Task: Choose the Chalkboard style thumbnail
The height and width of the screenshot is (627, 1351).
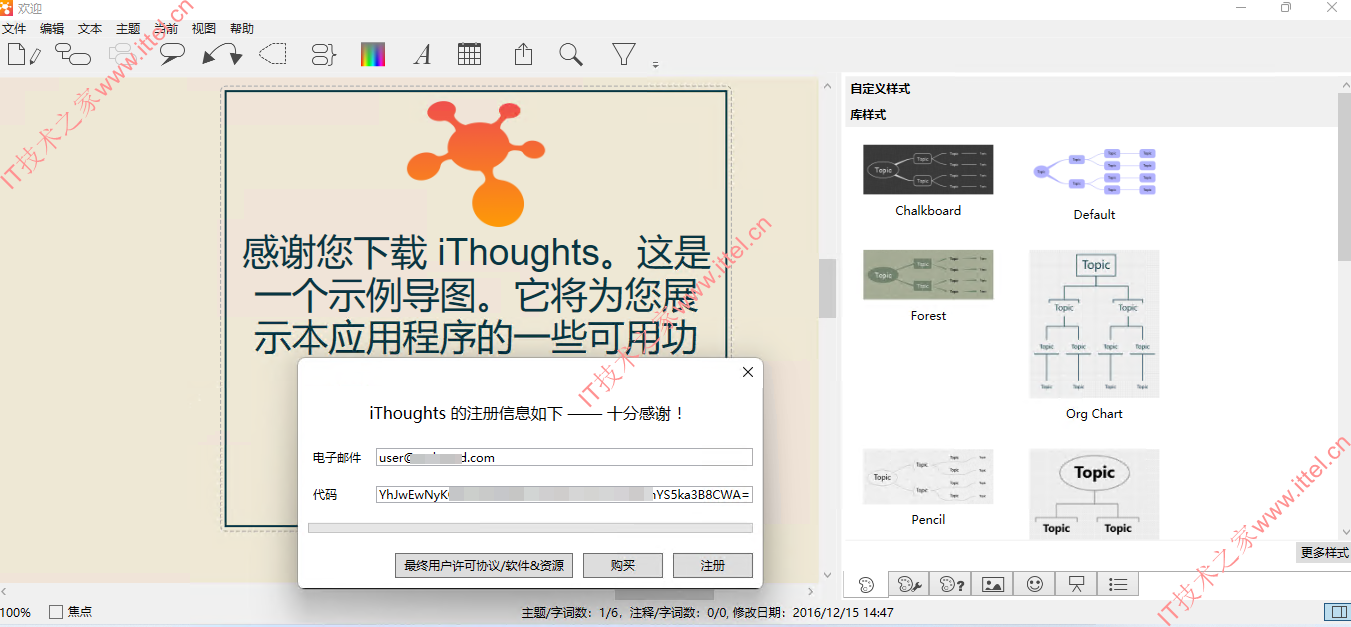Action: [x=928, y=169]
